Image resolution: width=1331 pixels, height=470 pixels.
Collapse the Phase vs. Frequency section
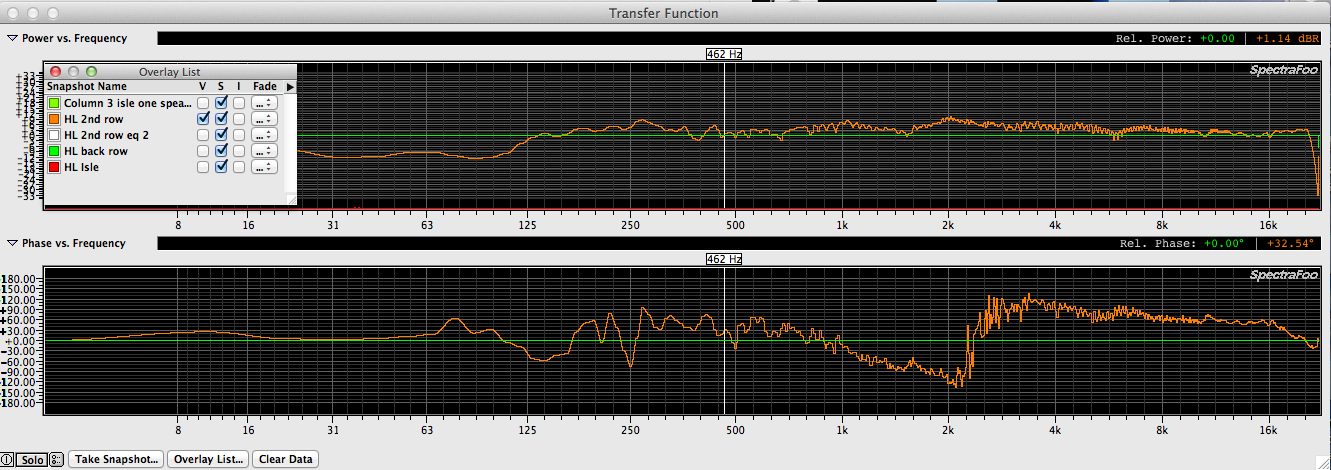coord(12,243)
